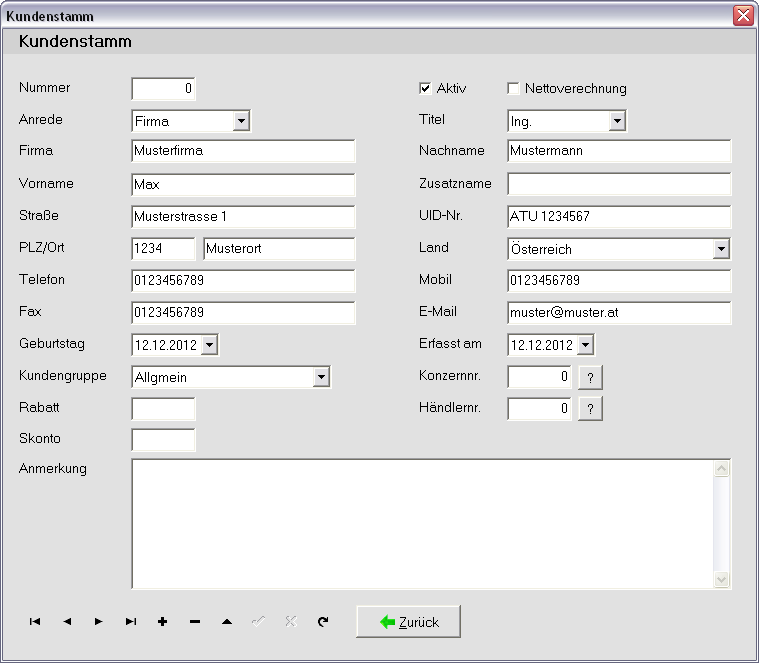Viewport: 759px width, 663px height.
Task: Click the Fax input field
Action: point(243,313)
